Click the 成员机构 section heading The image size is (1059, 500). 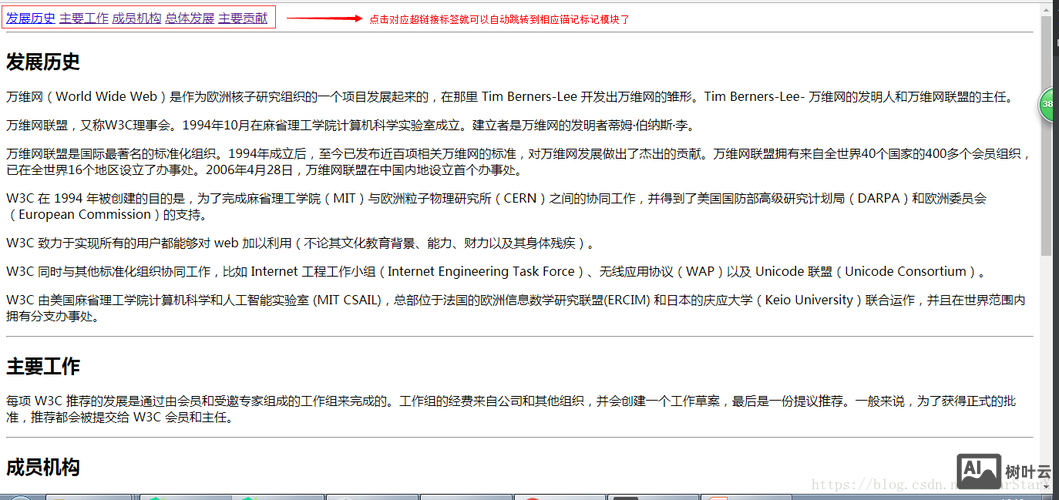43,468
